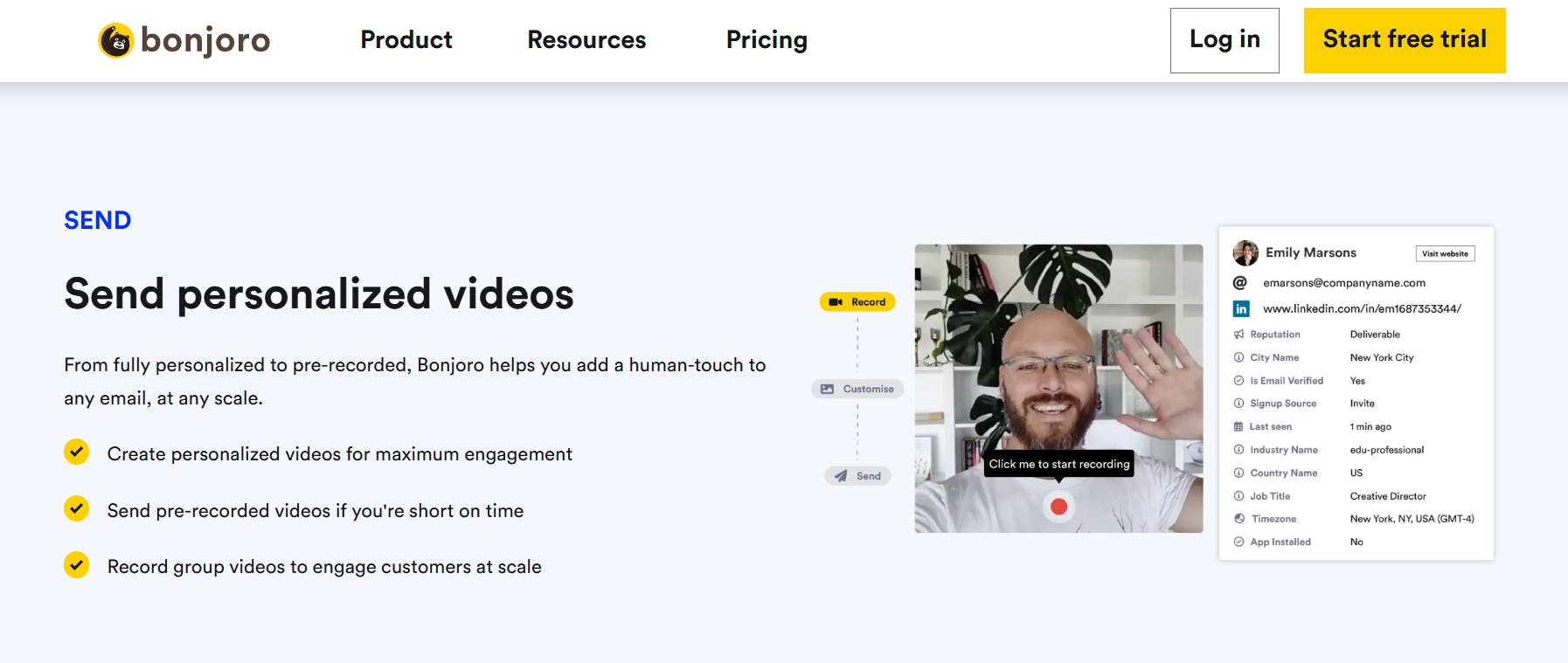The image size is (1568, 663).
Task: Go to the Pricing page
Action: [x=767, y=40]
